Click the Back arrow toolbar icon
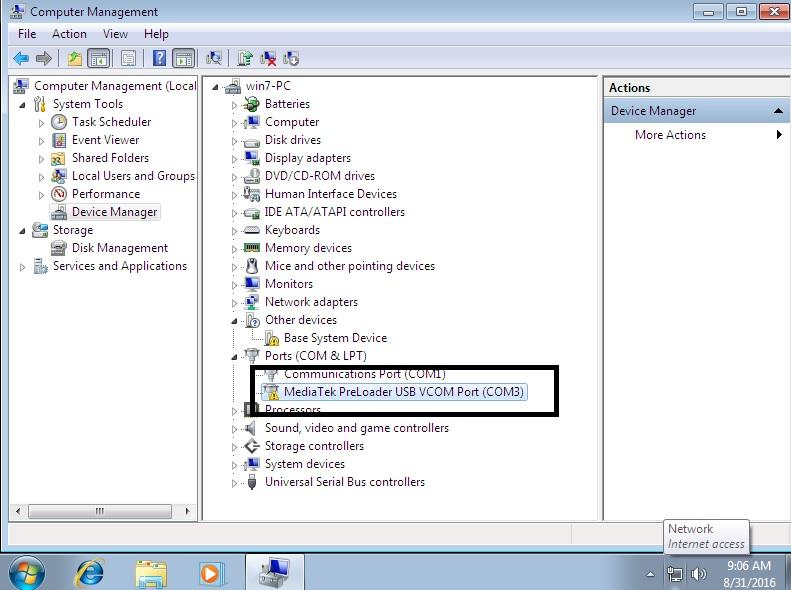 tap(21, 59)
